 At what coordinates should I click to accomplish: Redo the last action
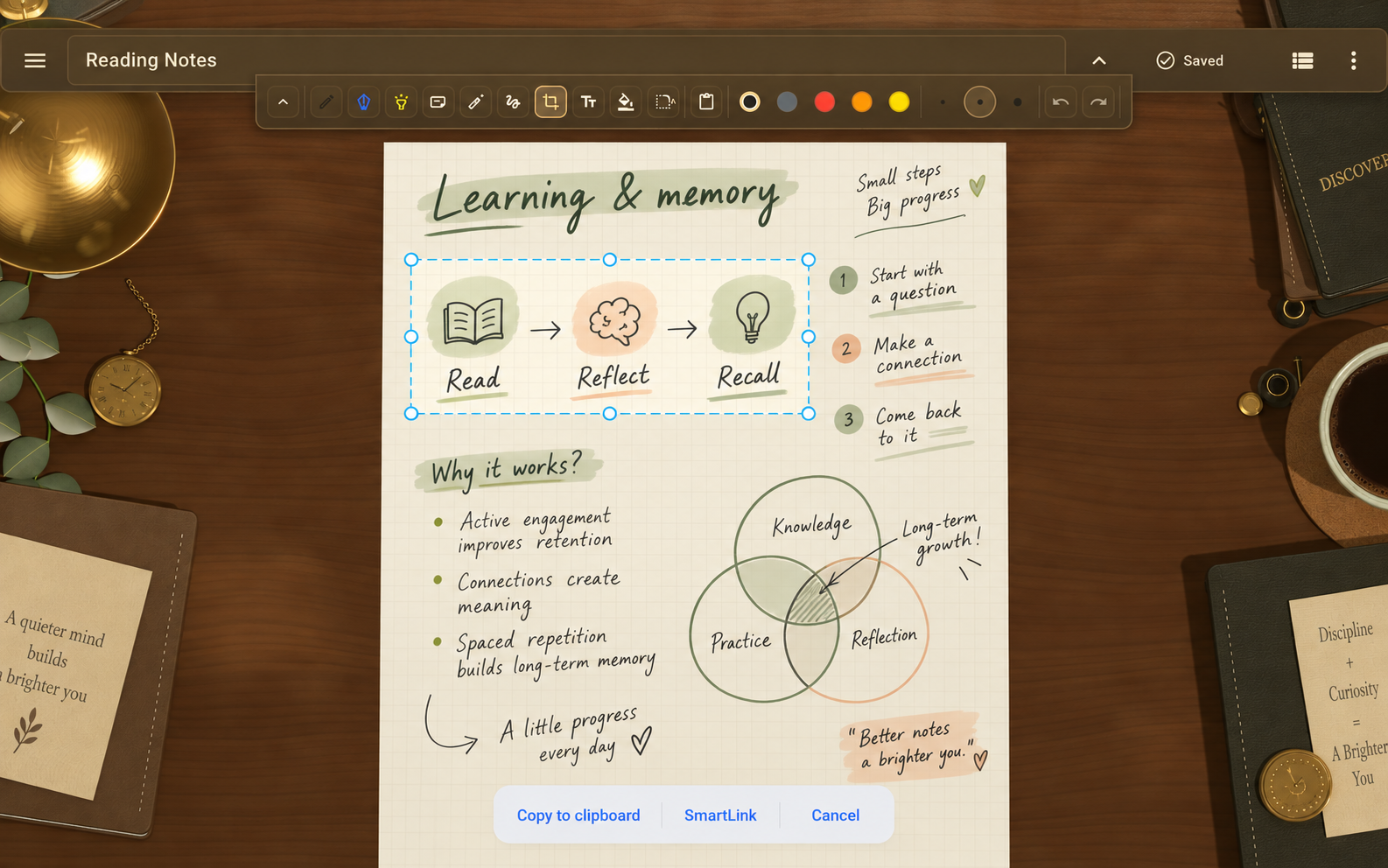tap(1098, 102)
